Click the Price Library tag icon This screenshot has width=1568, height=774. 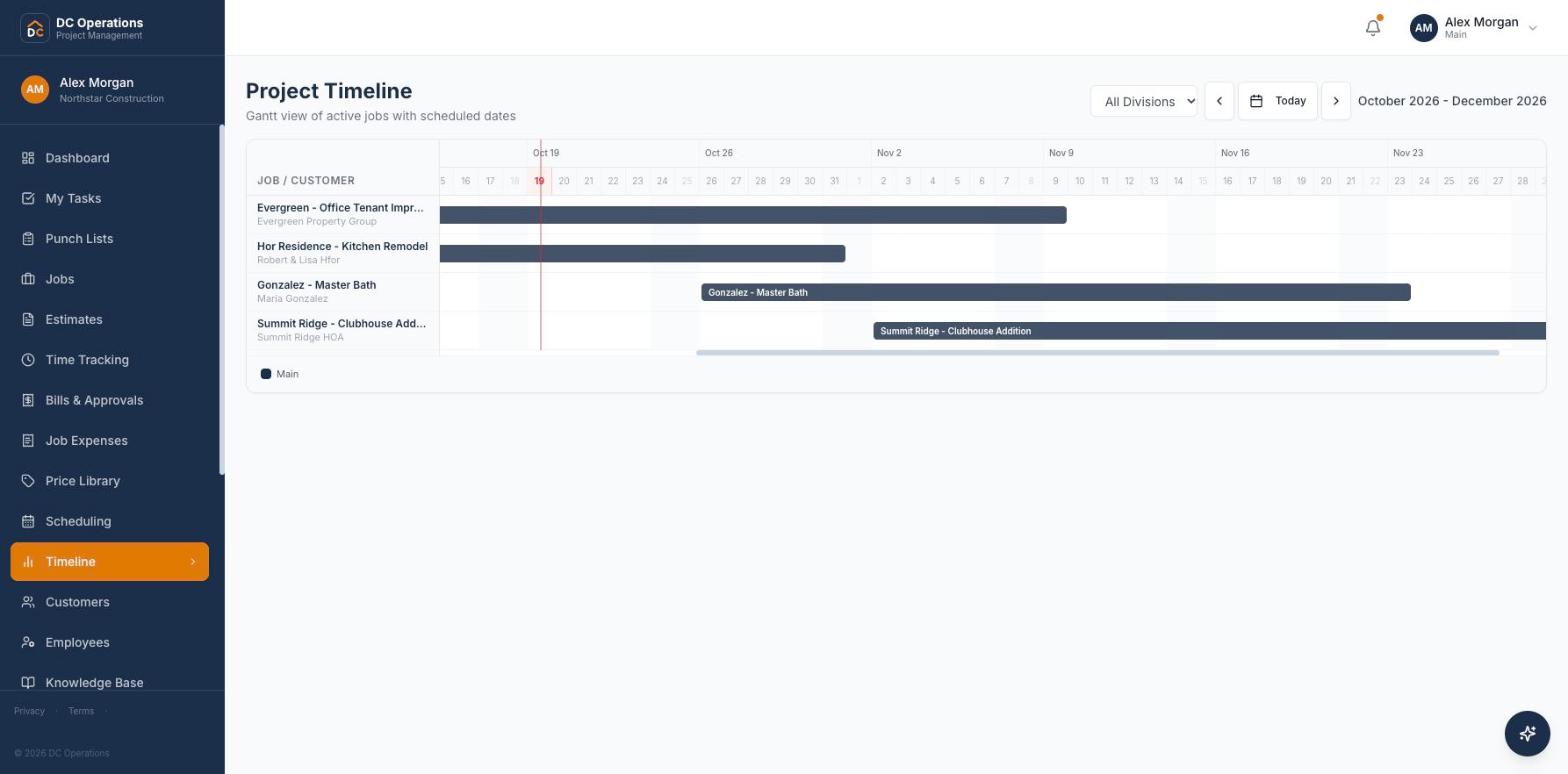[28, 481]
